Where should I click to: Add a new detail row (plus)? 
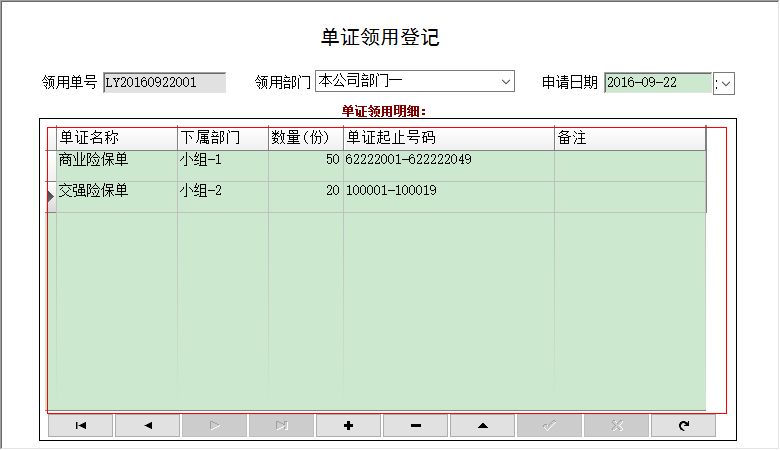point(348,426)
